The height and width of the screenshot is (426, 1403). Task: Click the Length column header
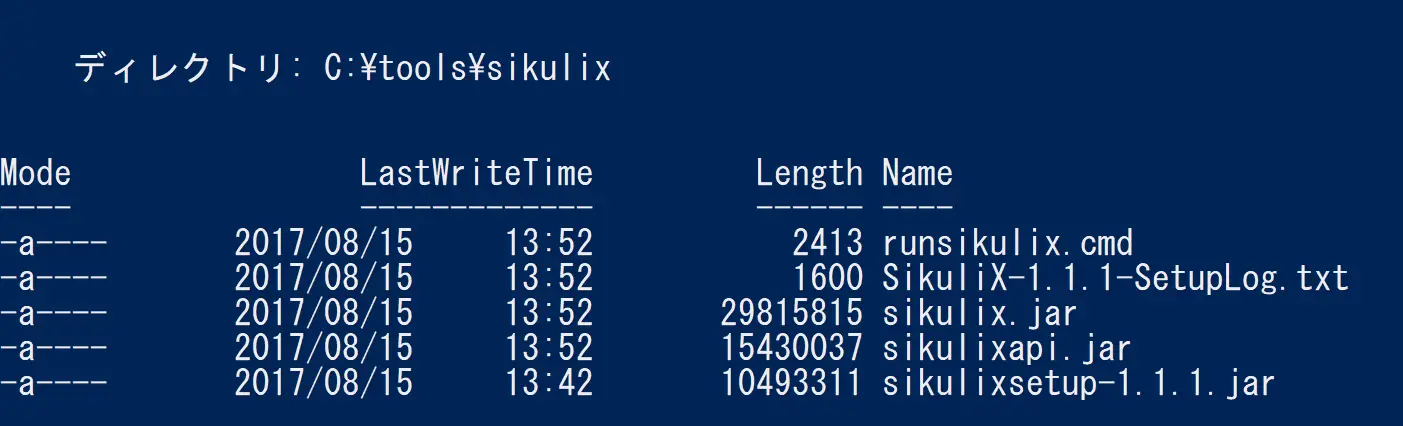coord(809,173)
